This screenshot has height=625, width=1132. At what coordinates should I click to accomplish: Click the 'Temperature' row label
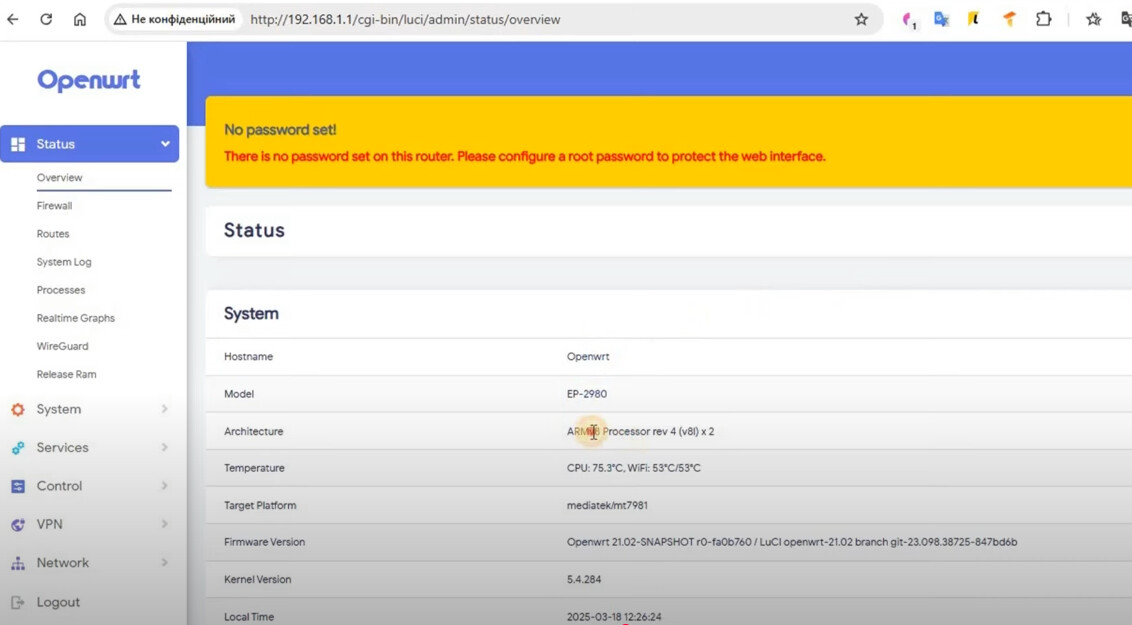point(254,468)
